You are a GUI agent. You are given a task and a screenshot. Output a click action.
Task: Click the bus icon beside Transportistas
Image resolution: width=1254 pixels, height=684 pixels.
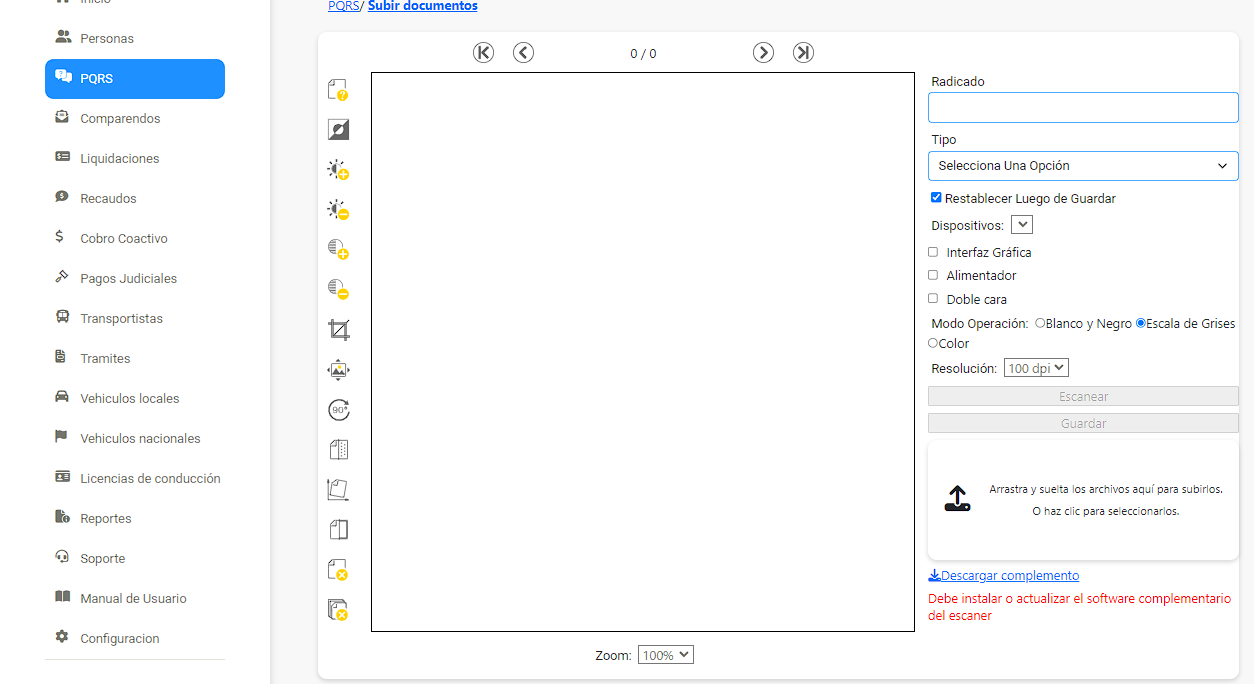(x=62, y=318)
